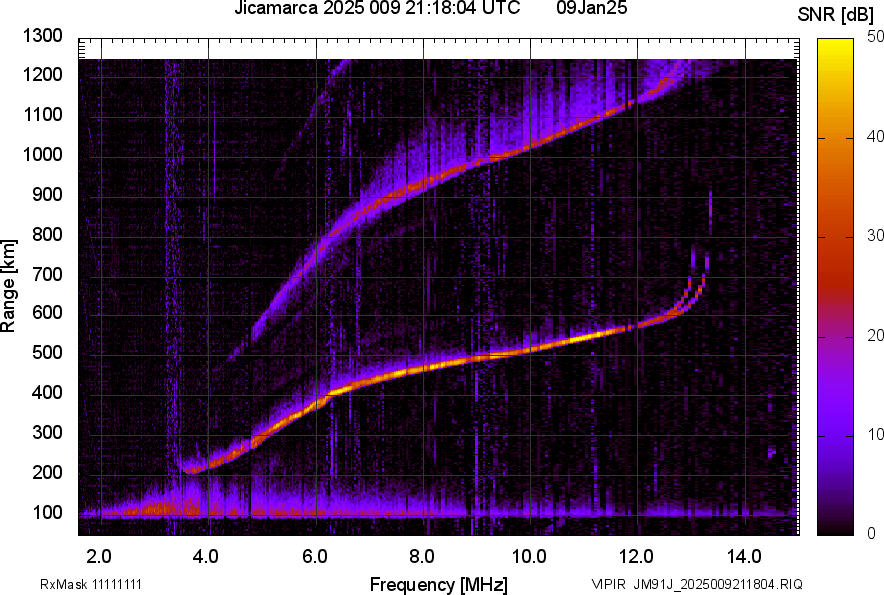Click the Range [km] axis label
884x595 pixels.
coord(9,285)
